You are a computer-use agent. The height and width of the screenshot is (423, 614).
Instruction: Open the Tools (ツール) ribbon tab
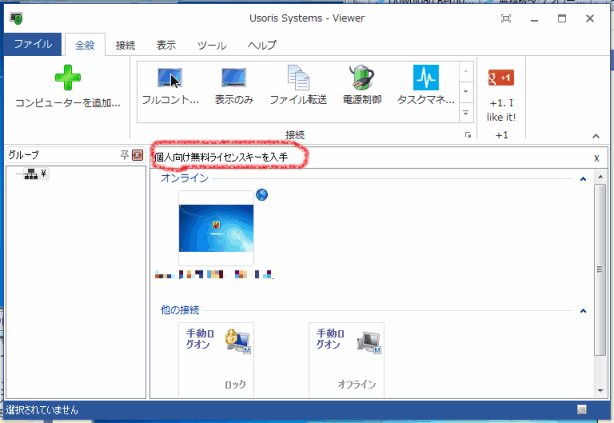(x=212, y=45)
